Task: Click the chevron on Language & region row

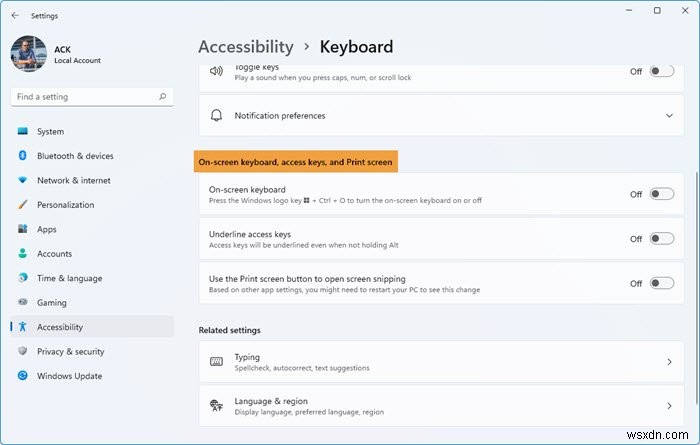Action: pyautogui.click(x=669, y=406)
